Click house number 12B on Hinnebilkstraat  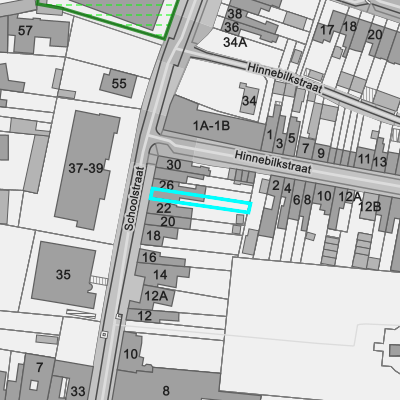[x=370, y=207]
